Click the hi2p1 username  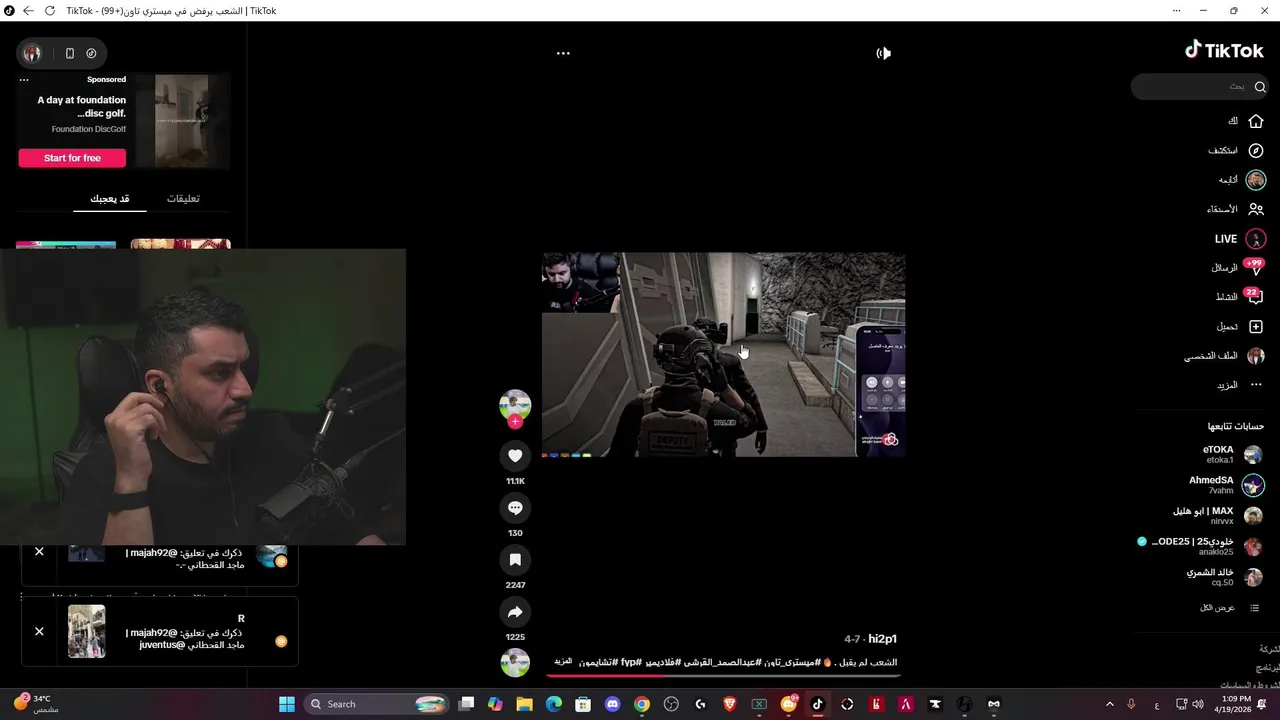[x=882, y=639]
